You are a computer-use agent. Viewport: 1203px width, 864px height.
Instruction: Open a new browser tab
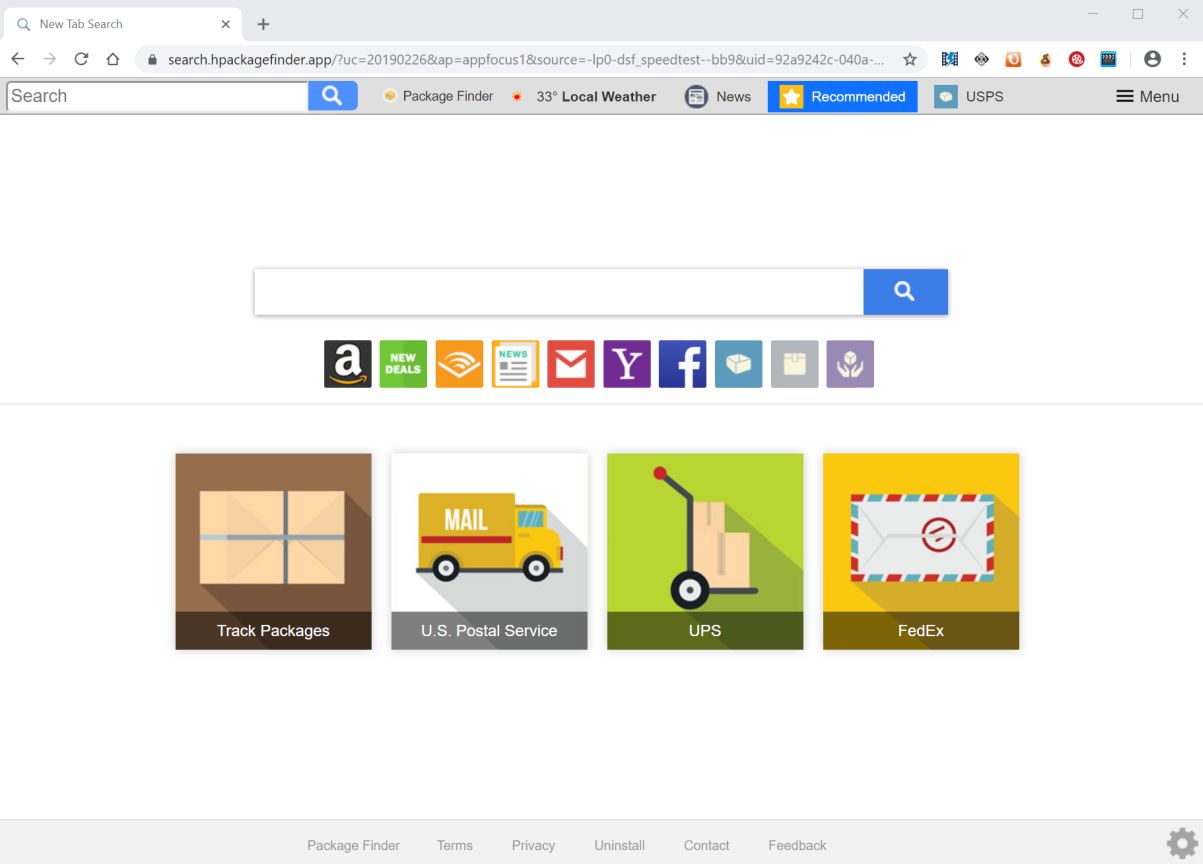point(263,24)
